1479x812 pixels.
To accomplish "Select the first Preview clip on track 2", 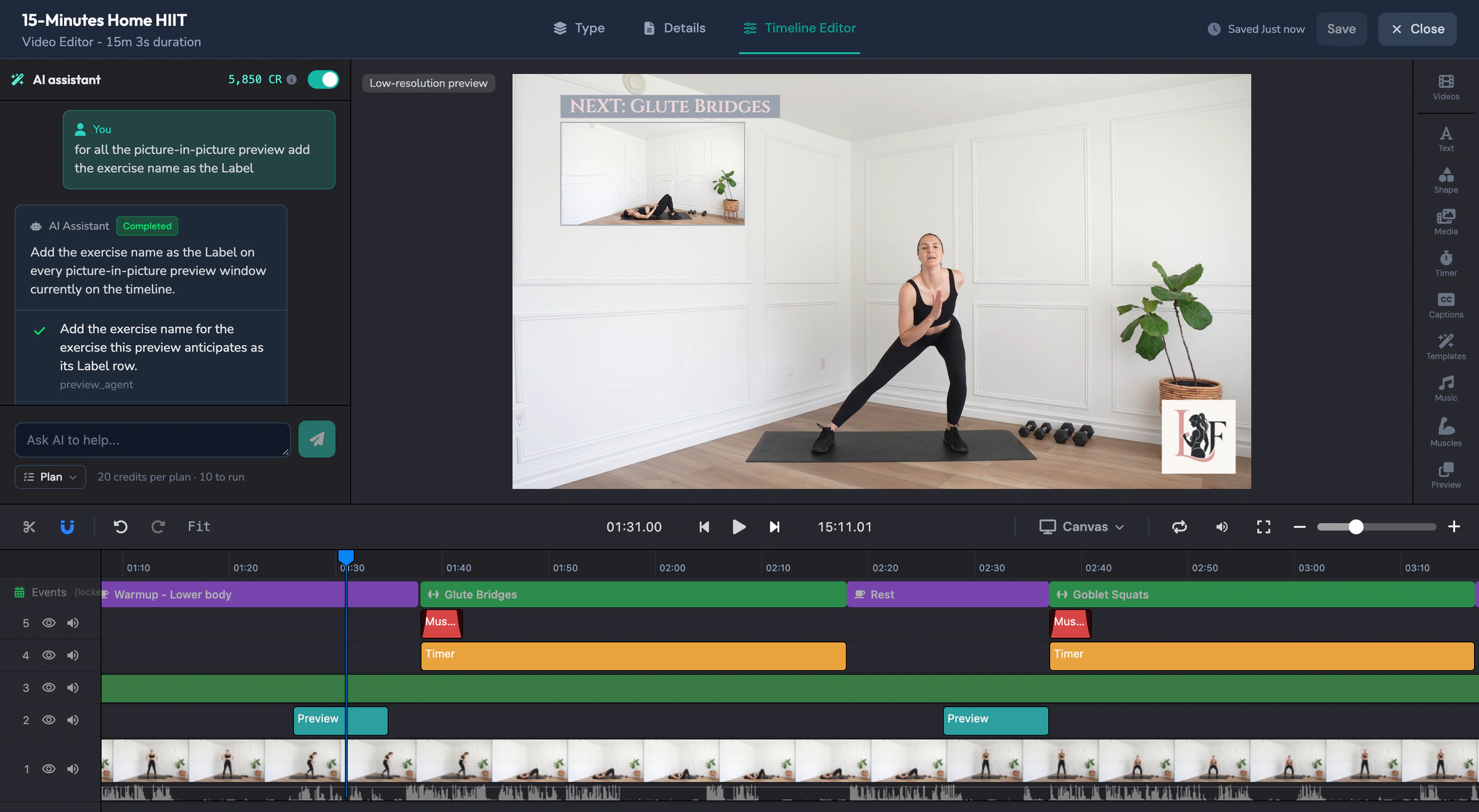I will point(340,720).
